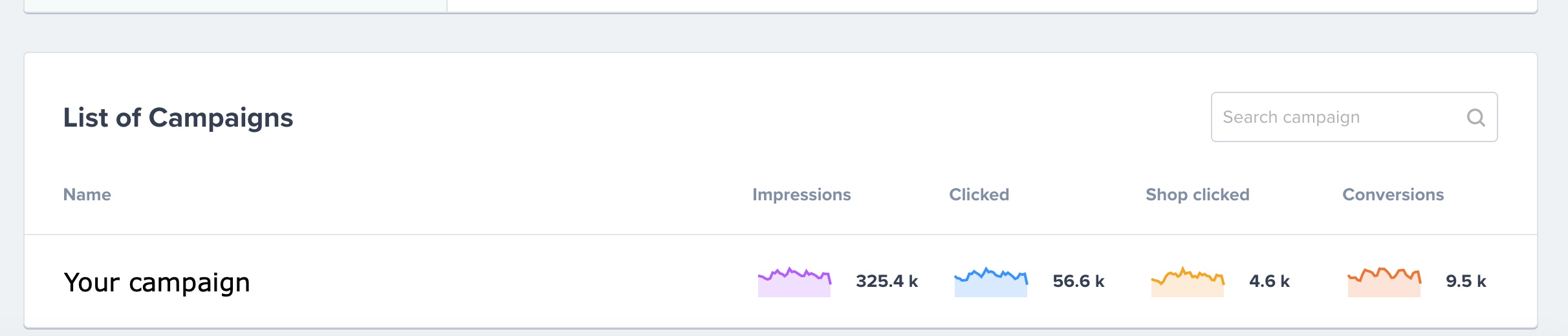Screen dimensions: 1568x336
Task: Click empty row space right of Your campaign
Action: pyautogui.click(x=498, y=282)
